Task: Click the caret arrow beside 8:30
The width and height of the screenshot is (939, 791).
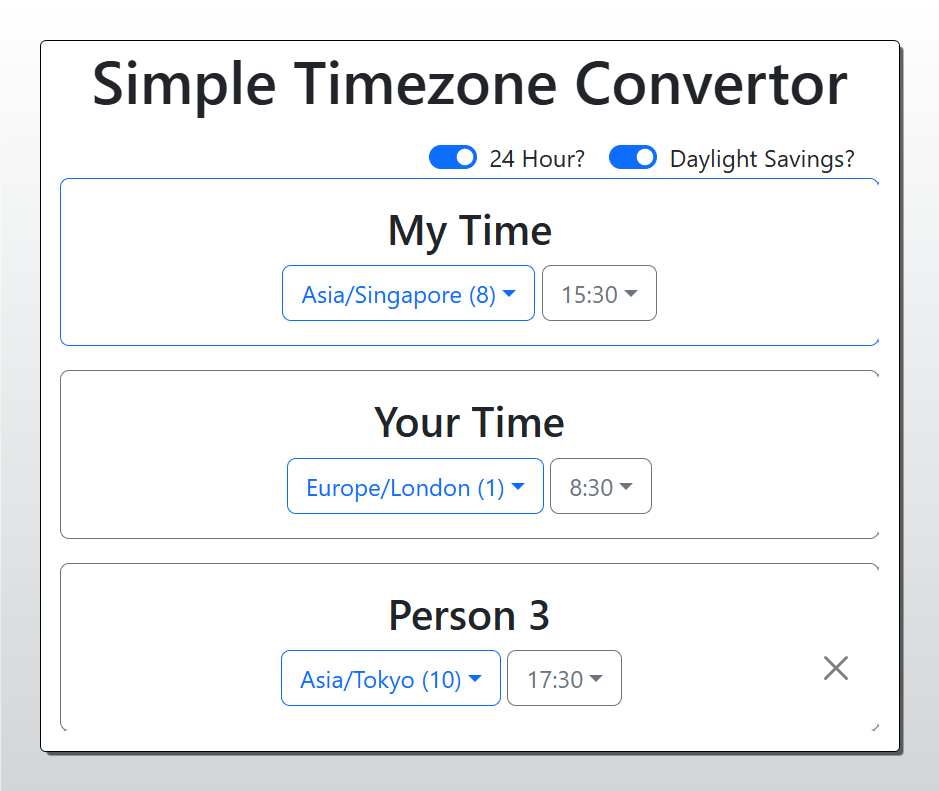Action: coord(626,486)
